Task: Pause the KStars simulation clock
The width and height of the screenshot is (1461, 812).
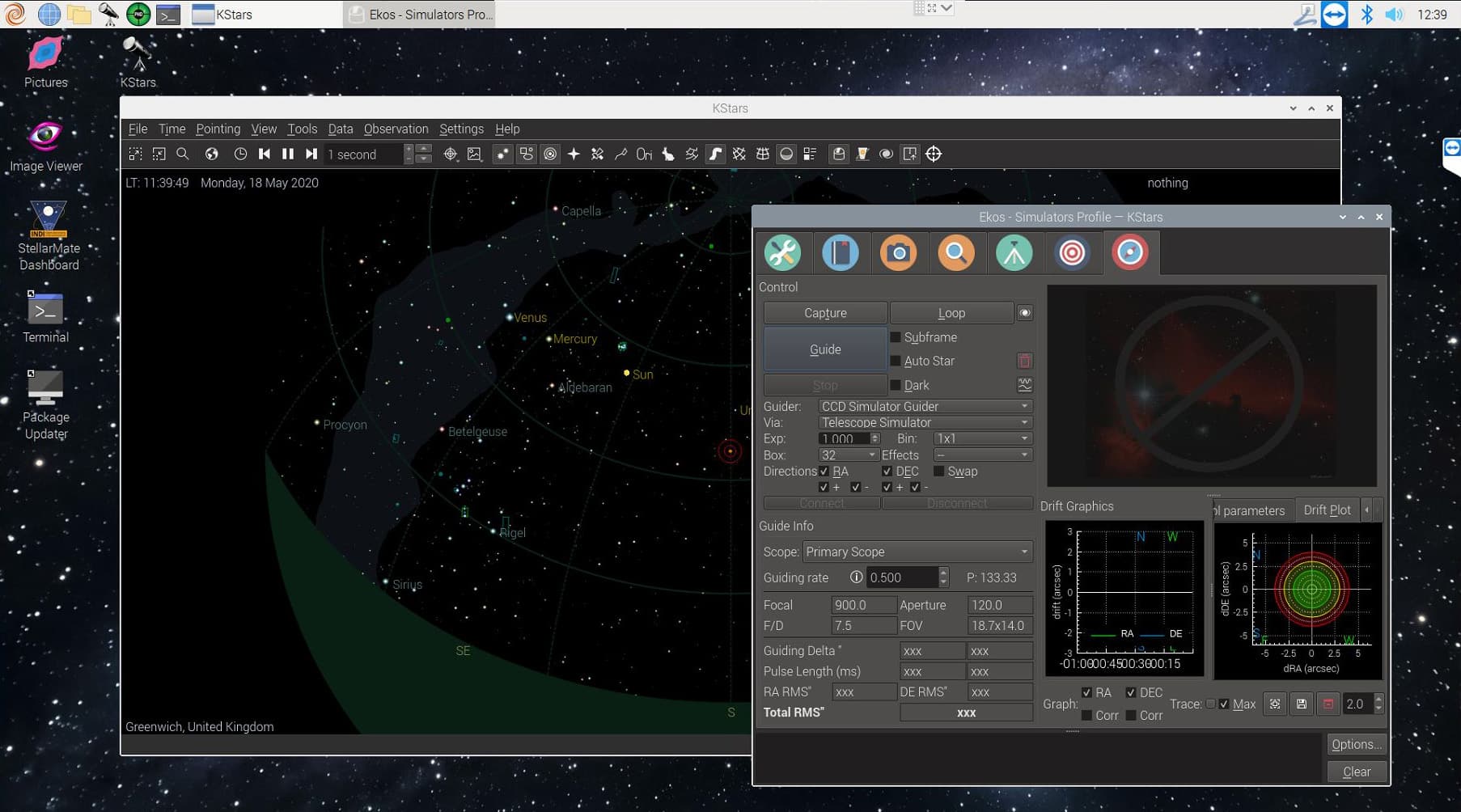Action: coord(287,154)
